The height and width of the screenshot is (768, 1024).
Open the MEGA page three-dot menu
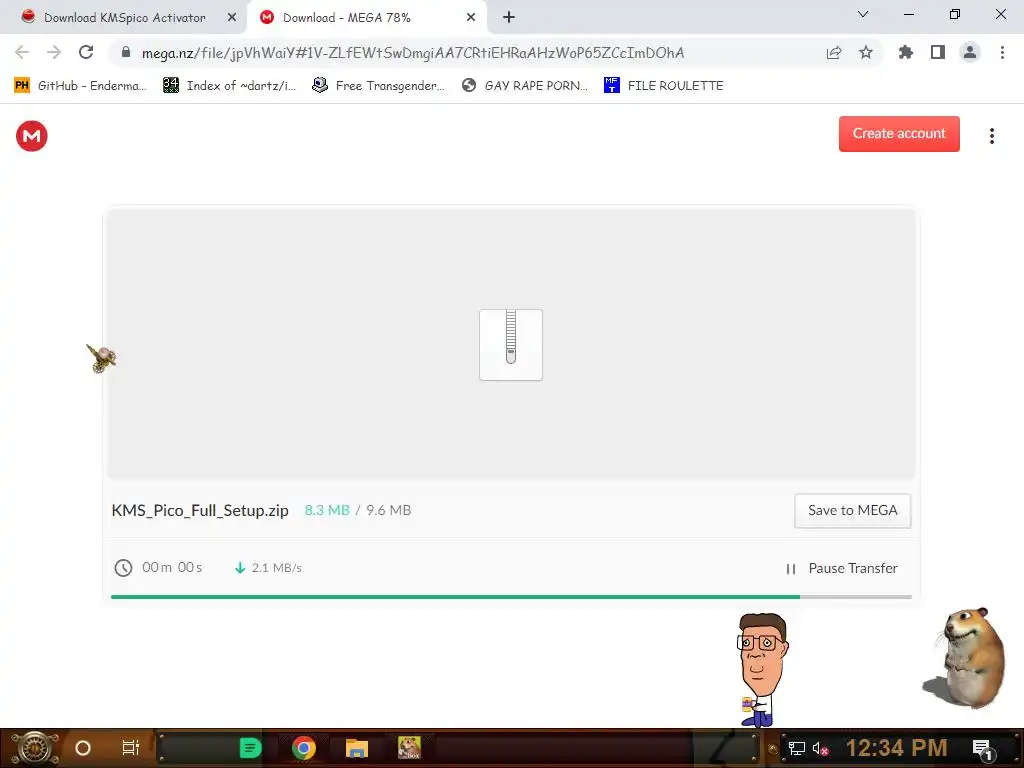click(991, 136)
